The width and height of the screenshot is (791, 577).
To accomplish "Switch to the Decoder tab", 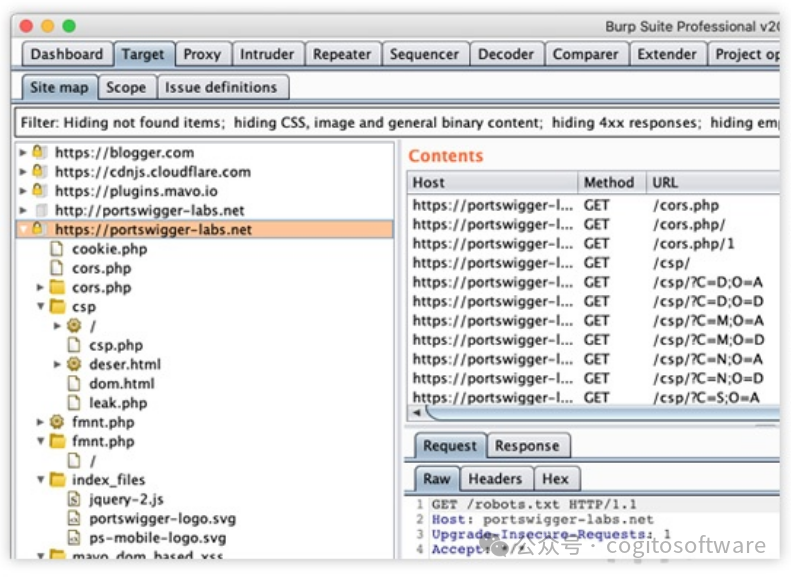I will coord(506,54).
